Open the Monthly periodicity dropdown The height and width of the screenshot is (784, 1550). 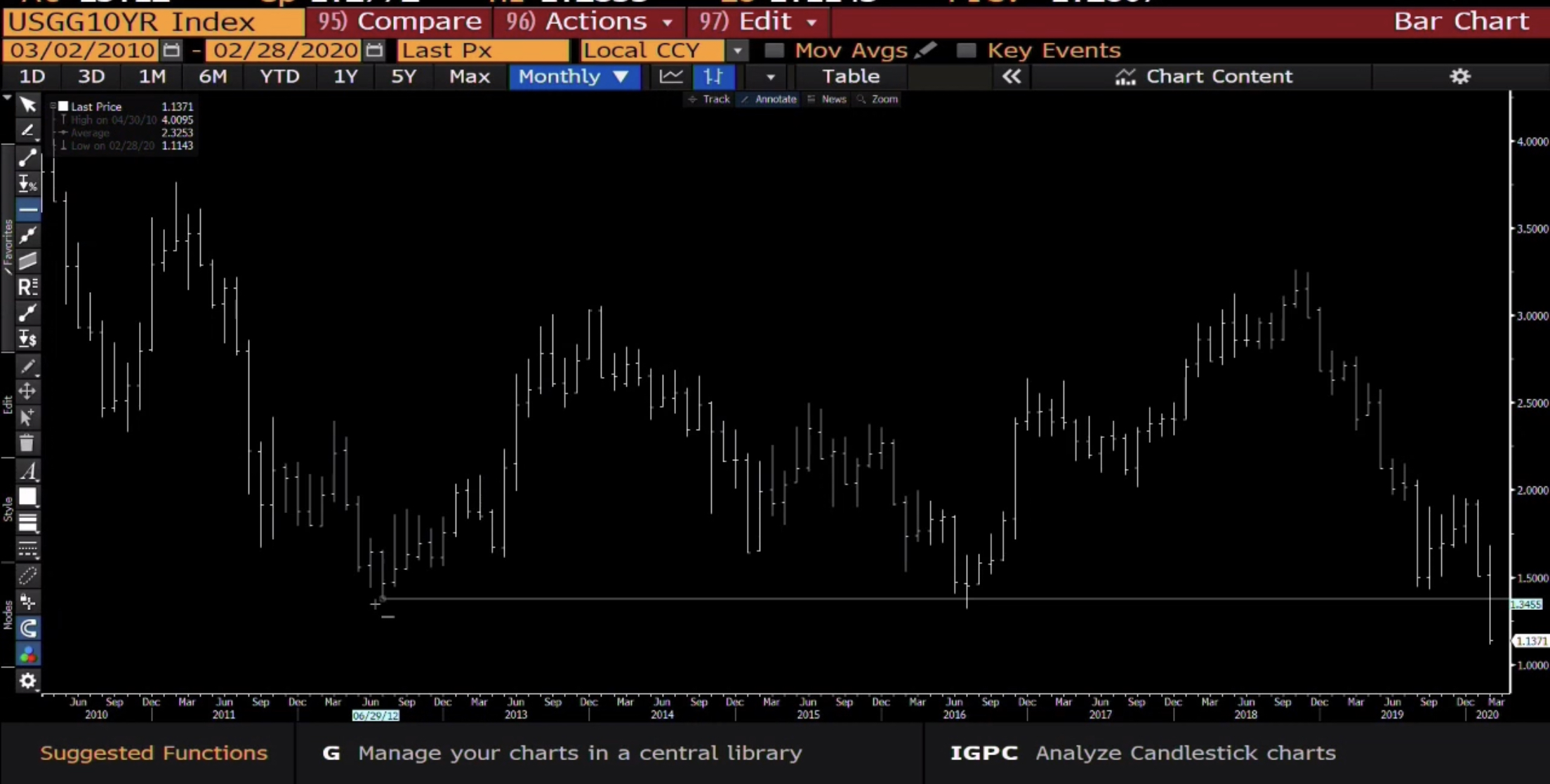pyautogui.click(x=574, y=77)
